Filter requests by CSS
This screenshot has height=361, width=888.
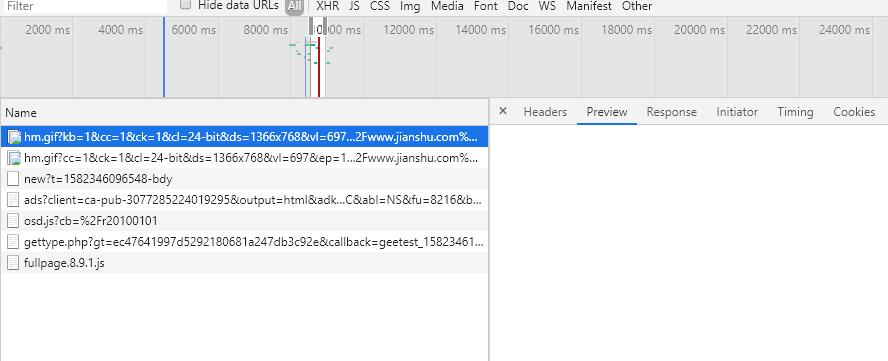point(379,6)
